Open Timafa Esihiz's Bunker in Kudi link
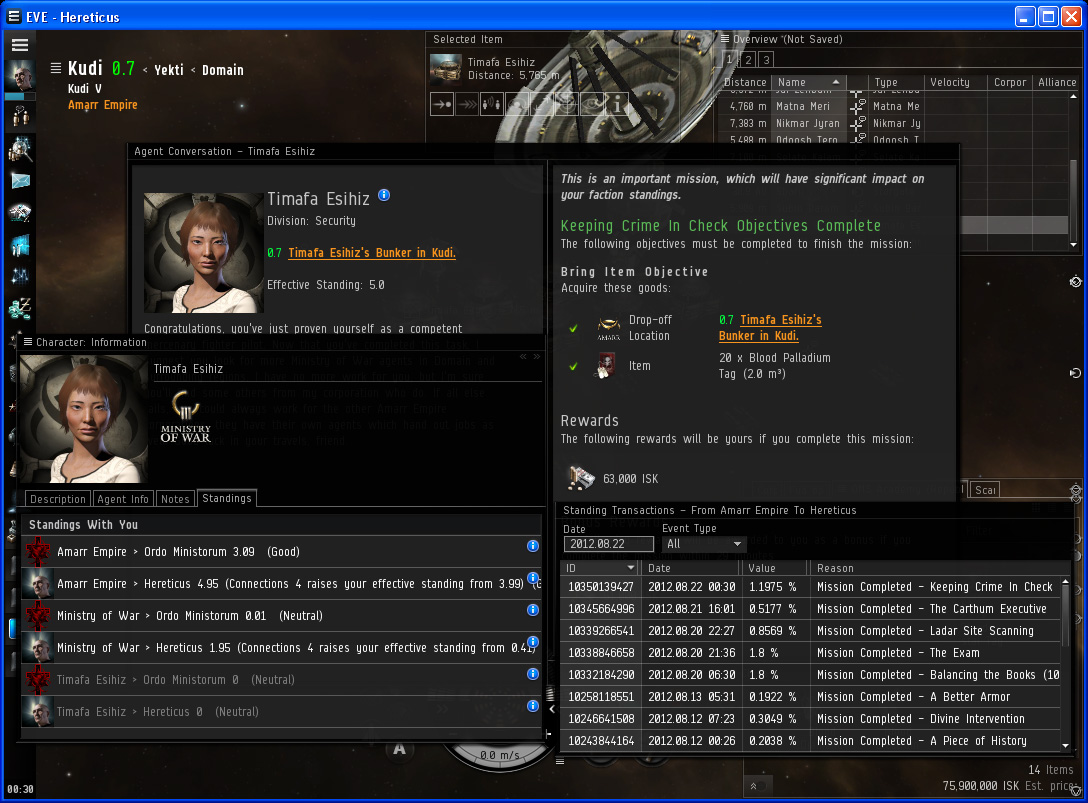This screenshot has height=803, width=1088. point(372,253)
